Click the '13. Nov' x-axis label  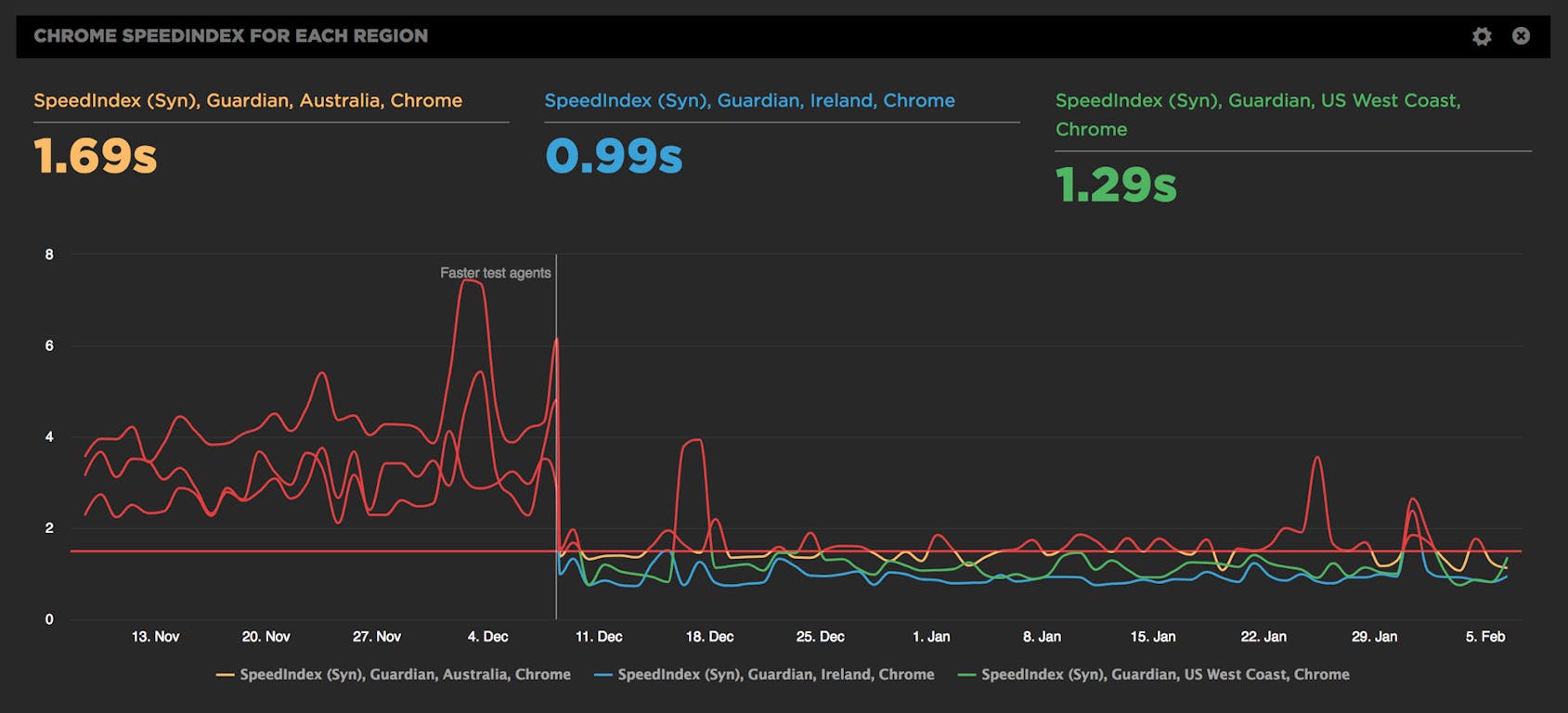[x=155, y=637]
